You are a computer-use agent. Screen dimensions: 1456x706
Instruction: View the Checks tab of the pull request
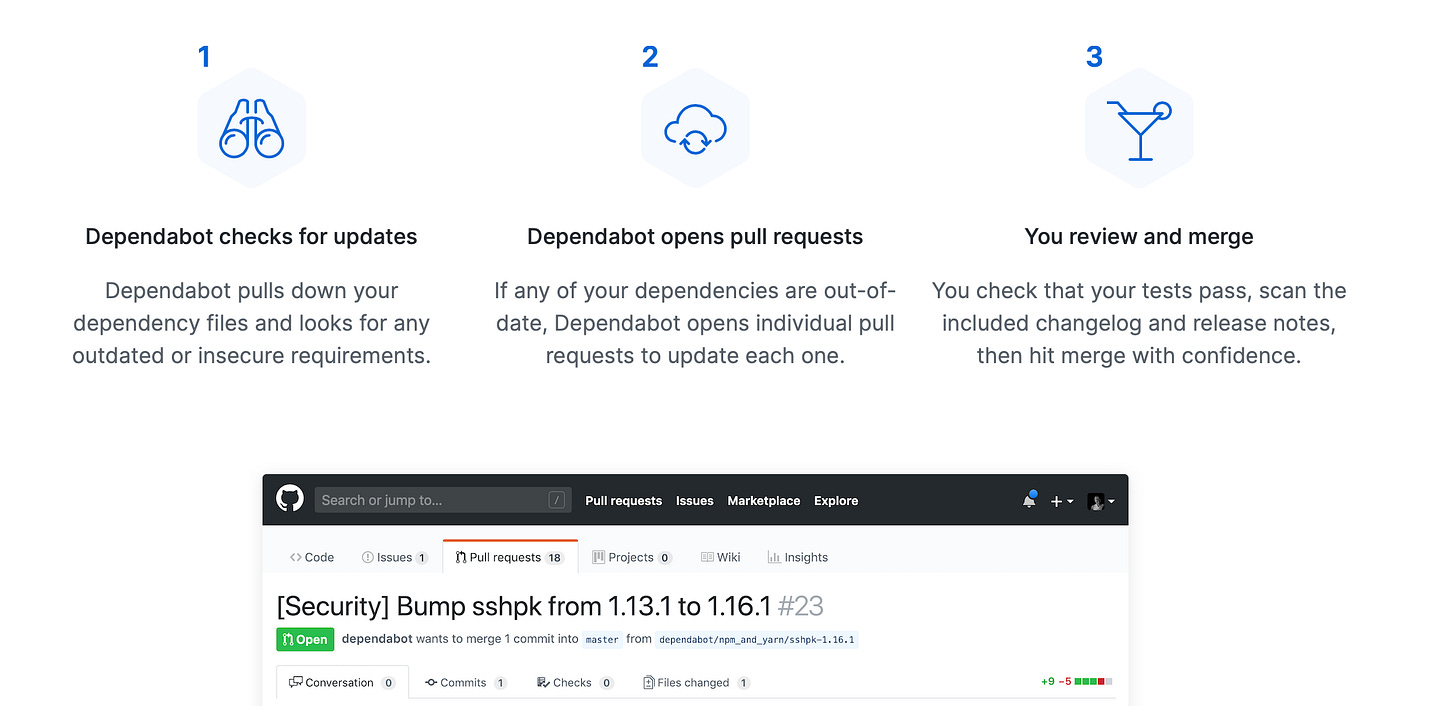tap(575, 683)
